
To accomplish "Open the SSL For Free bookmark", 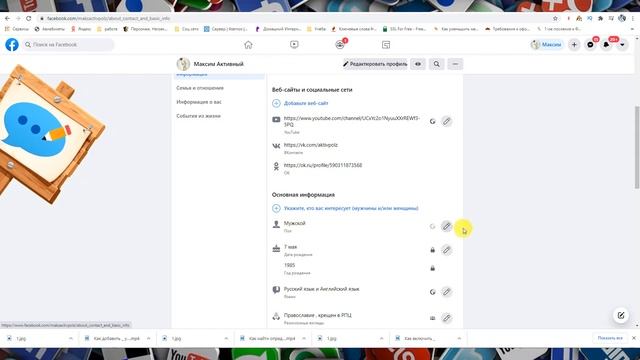I will 404,29.
